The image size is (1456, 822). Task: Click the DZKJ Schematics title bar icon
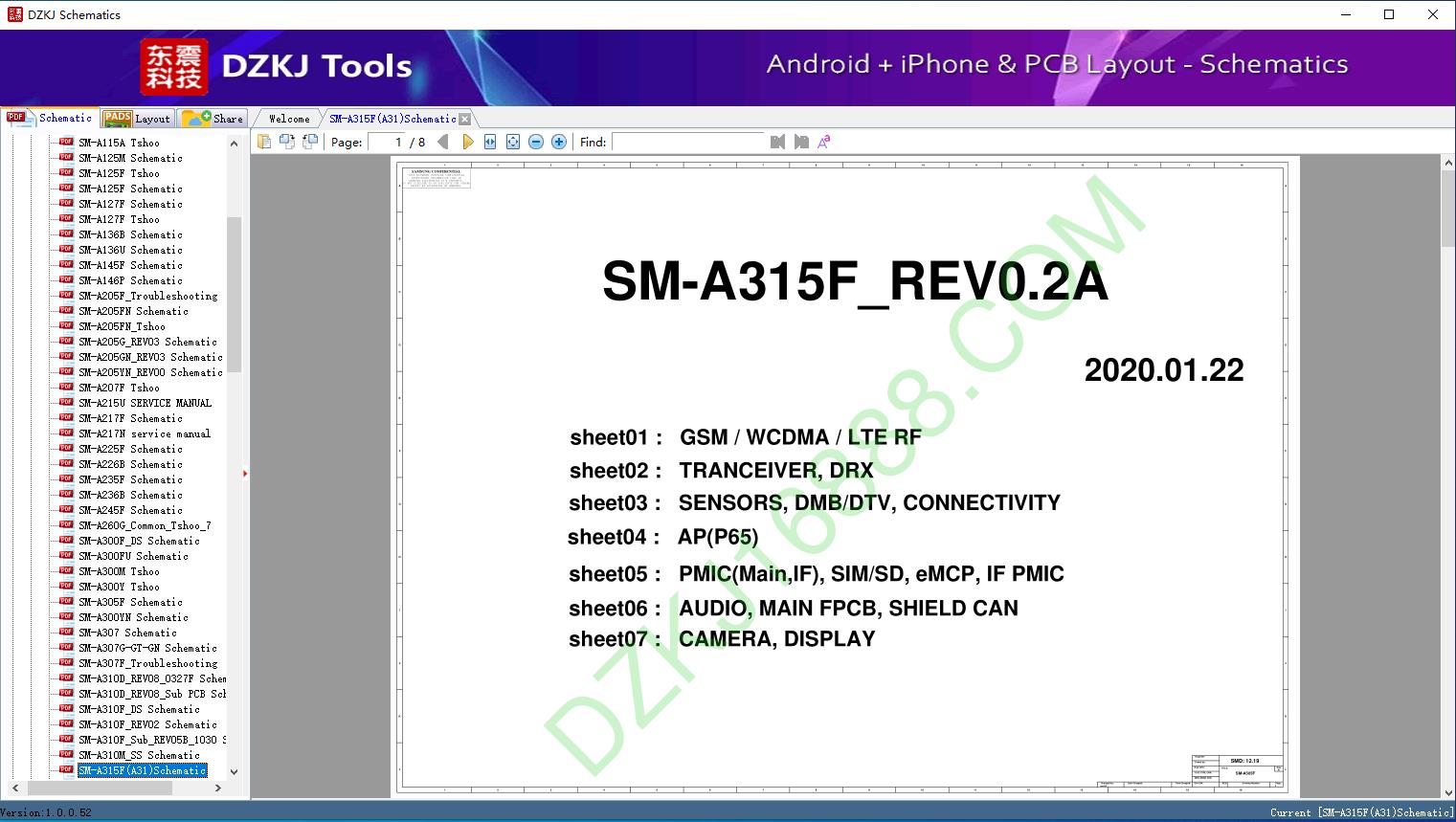(14, 14)
